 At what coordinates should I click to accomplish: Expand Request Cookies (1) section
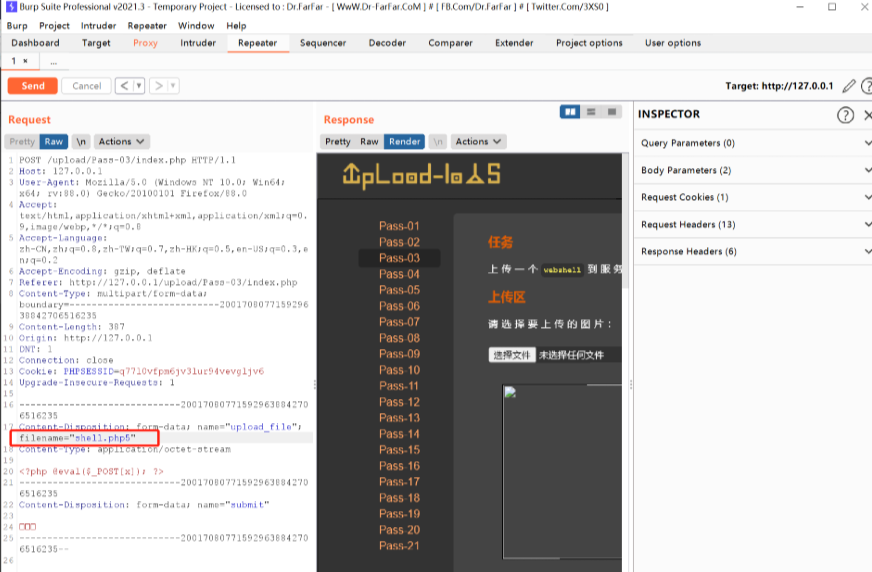[x=753, y=197]
